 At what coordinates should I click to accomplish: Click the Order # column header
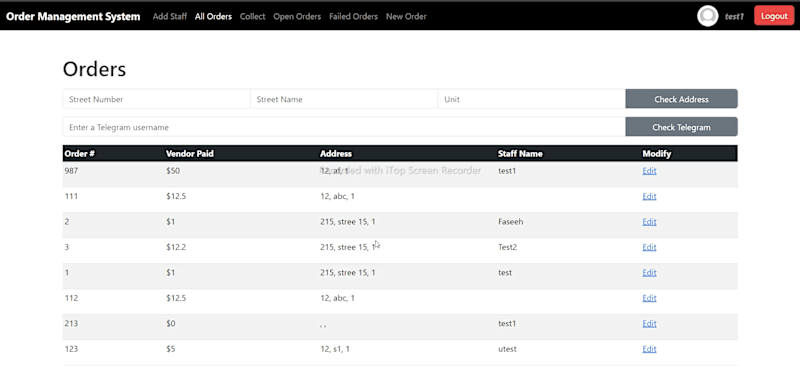coord(80,154)
